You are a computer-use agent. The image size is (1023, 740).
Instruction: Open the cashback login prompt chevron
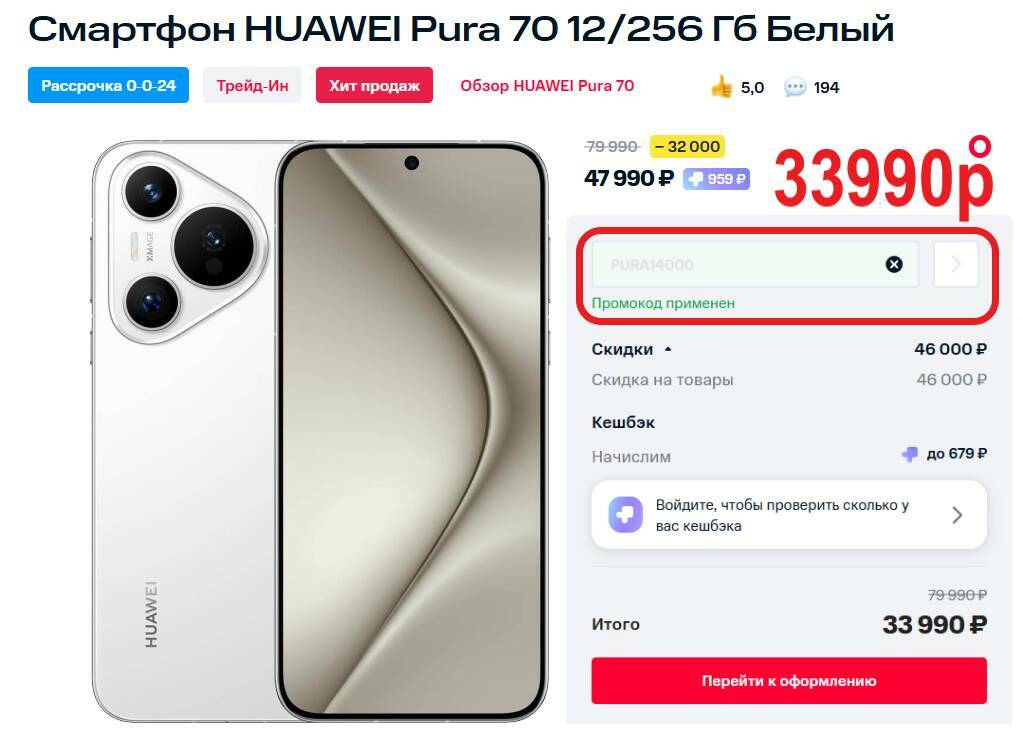point(957,515)
